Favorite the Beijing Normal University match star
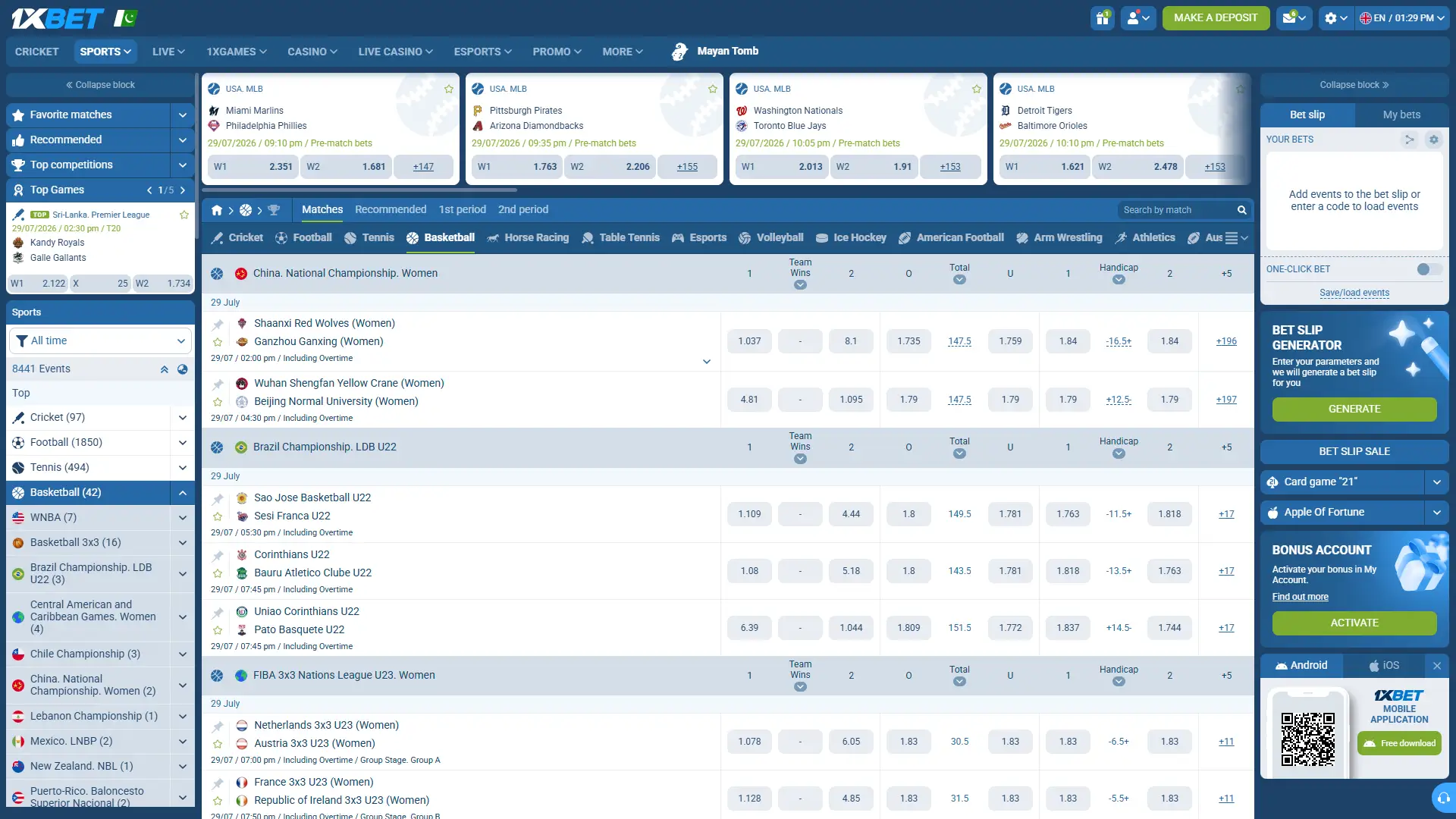The image size is (1456, 819). point(218,403)
